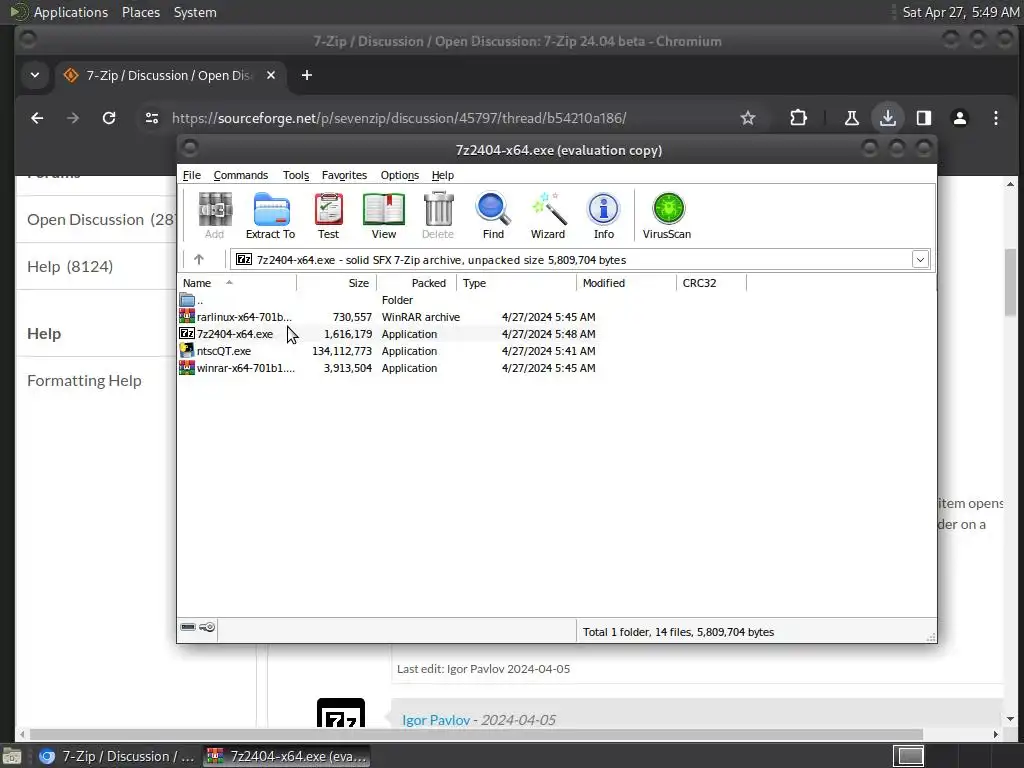Open the System panel menu
Screen dimensions: 1024x768
195,12
